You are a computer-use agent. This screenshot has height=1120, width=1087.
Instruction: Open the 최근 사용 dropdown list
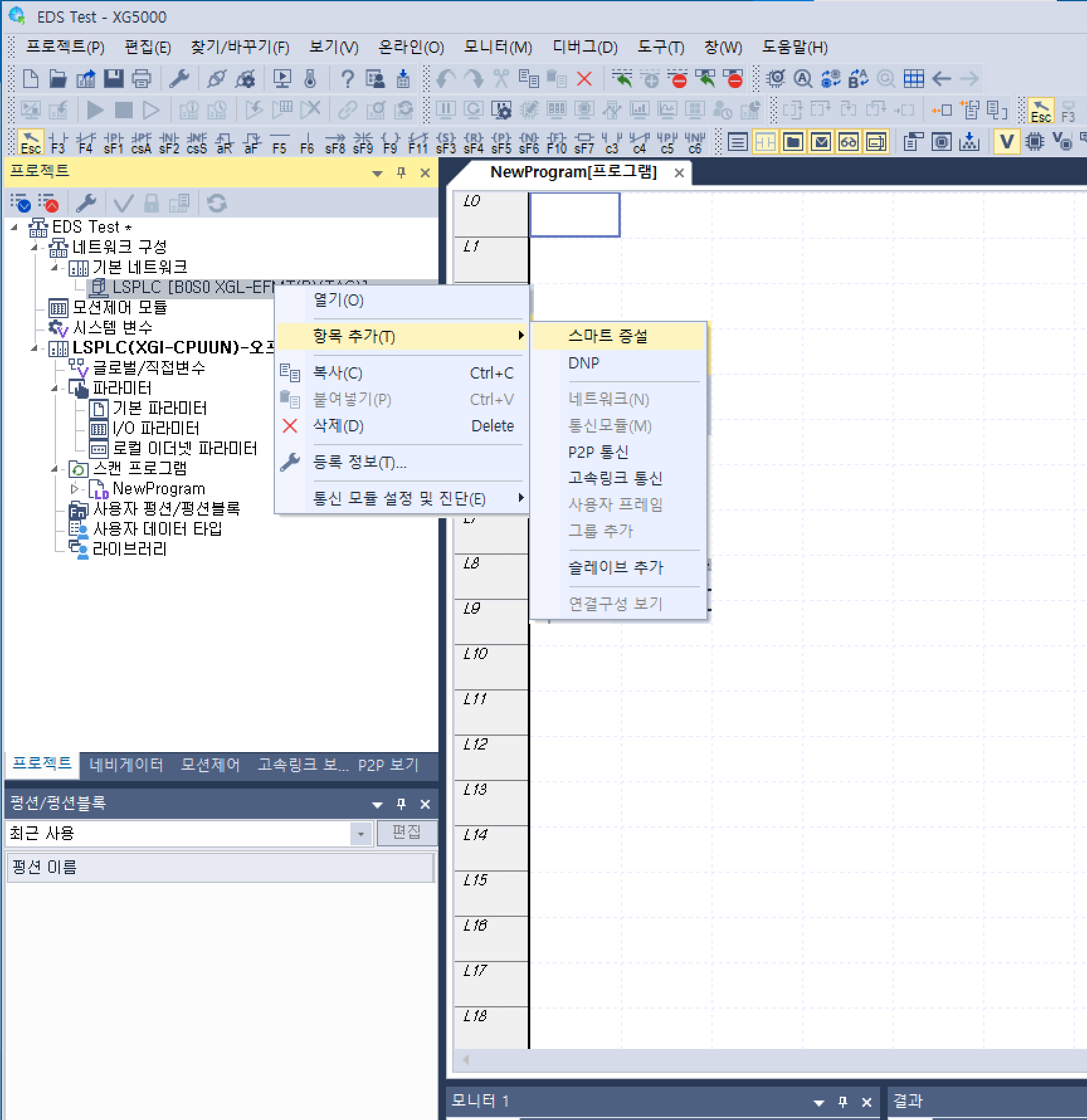(360, 833)
